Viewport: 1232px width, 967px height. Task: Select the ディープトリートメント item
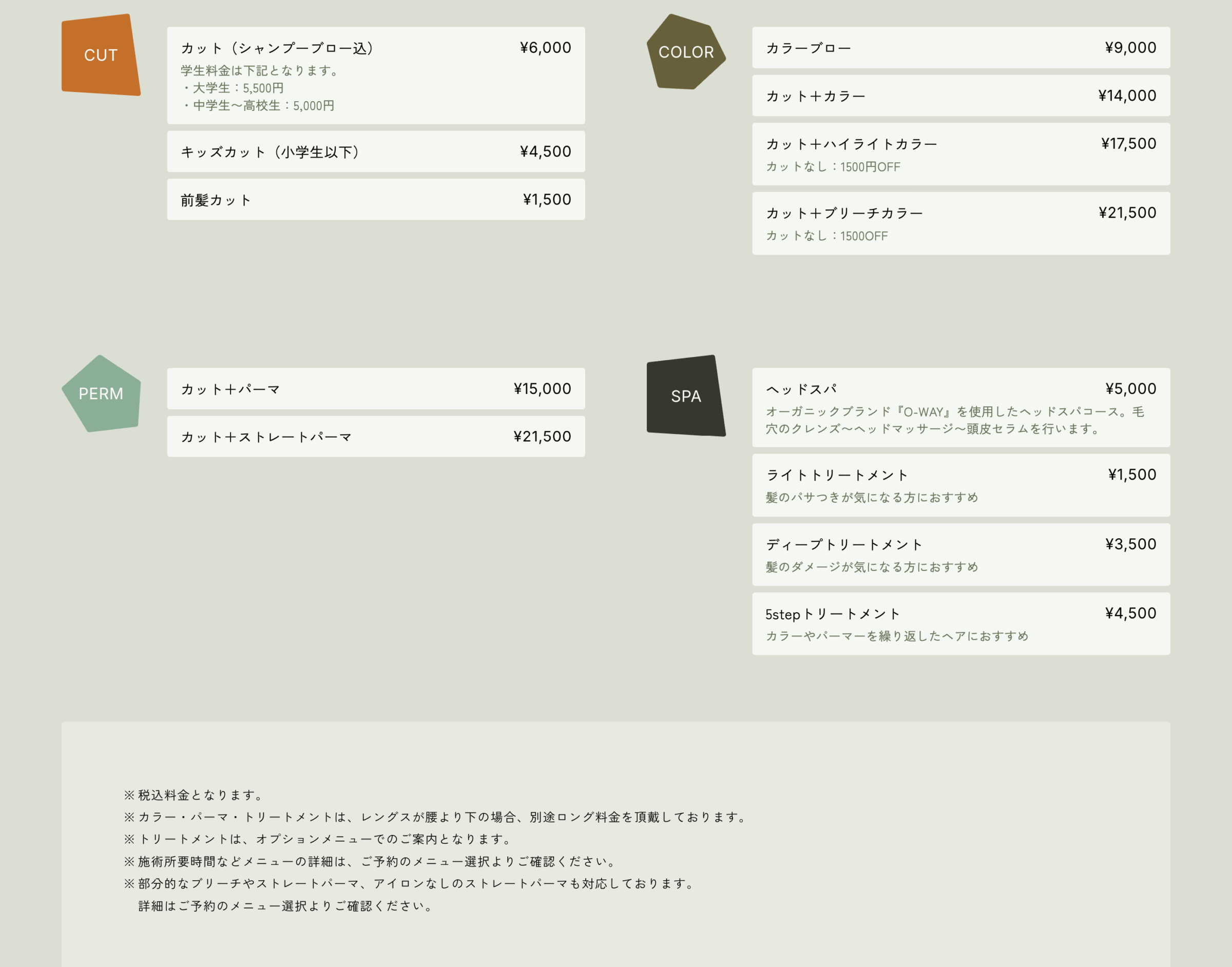(961, 554)
